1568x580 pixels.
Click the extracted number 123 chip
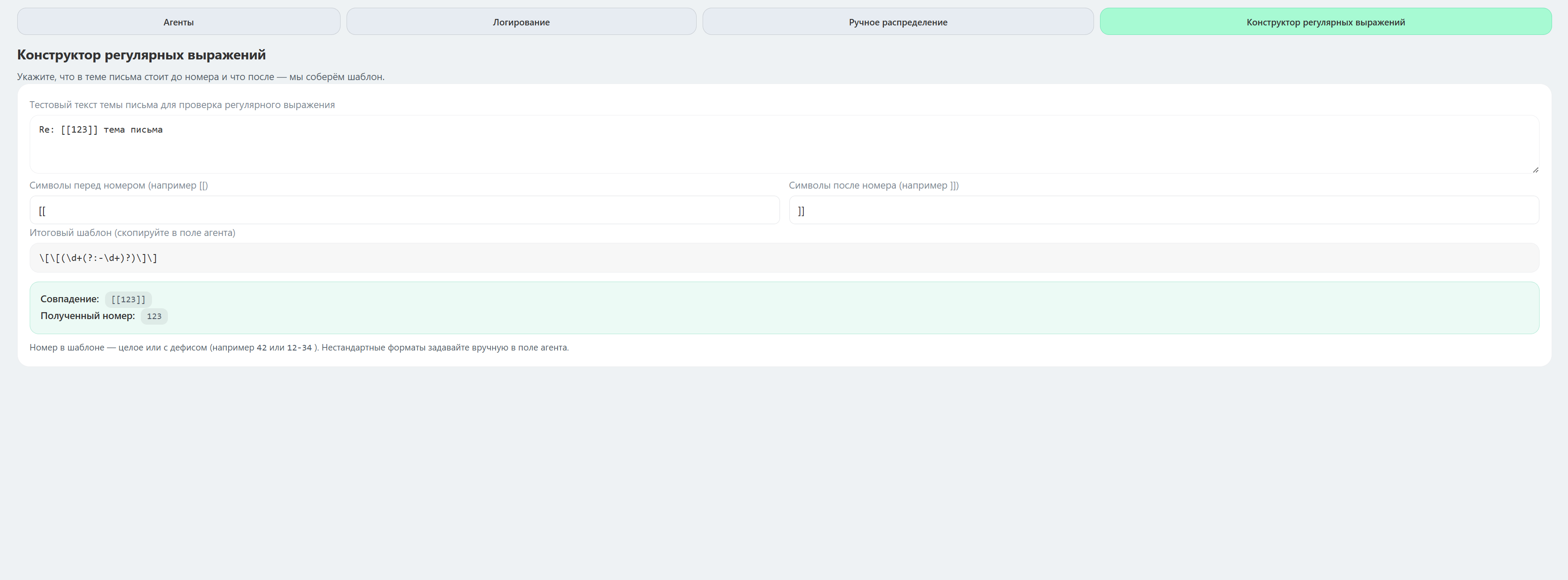154,316
